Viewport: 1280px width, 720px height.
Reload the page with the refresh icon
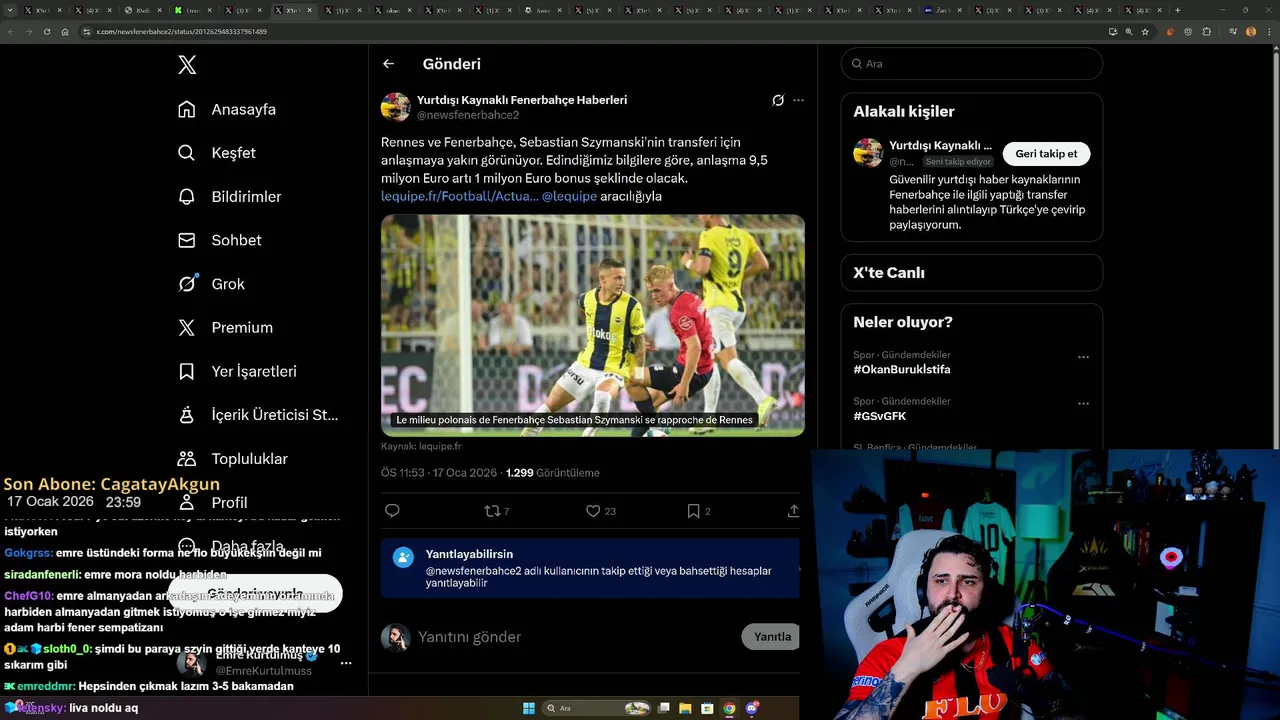(46, 32)
